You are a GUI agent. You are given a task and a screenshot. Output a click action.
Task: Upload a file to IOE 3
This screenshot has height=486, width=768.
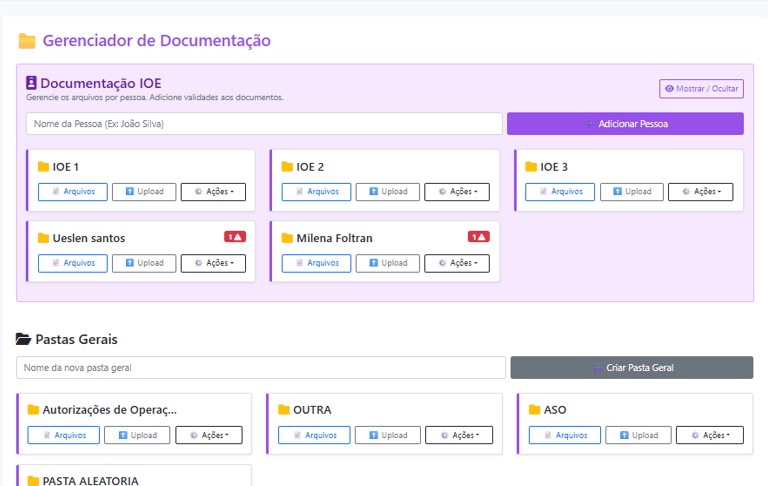tap(632, 192)
